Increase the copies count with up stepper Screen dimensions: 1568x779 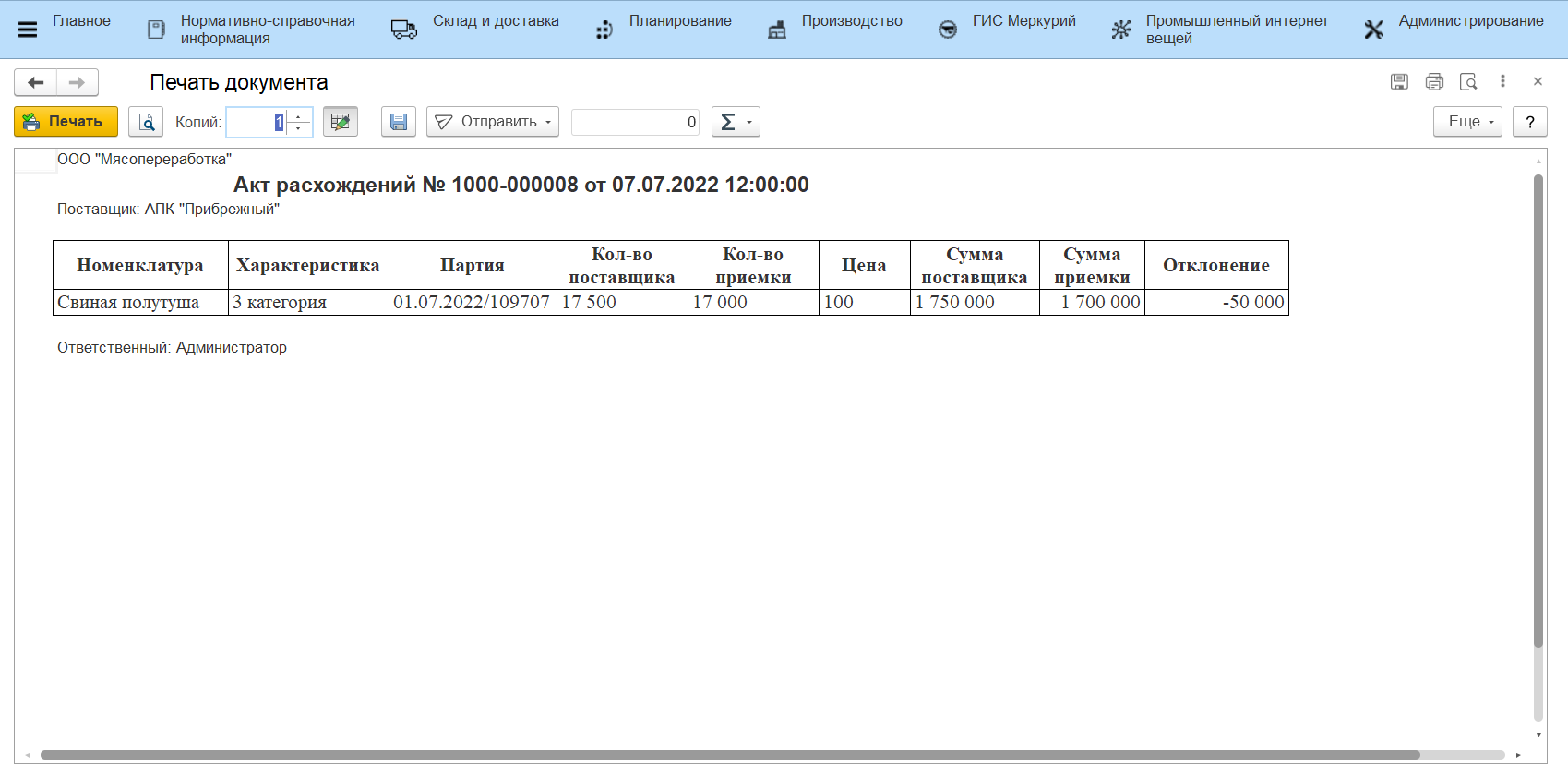[299, 116]
